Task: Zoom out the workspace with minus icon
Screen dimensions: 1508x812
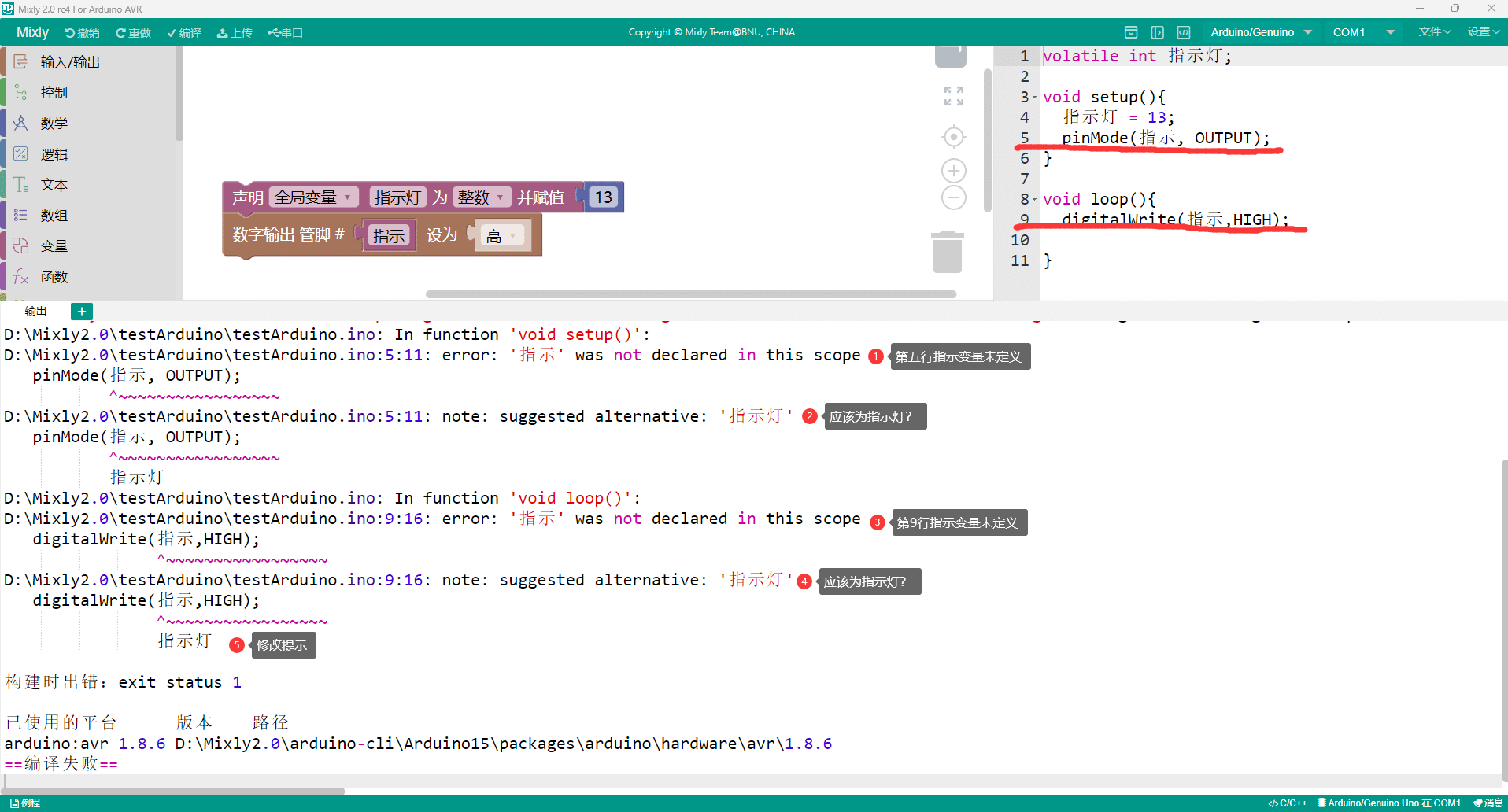Action: (x=954, y=197)
